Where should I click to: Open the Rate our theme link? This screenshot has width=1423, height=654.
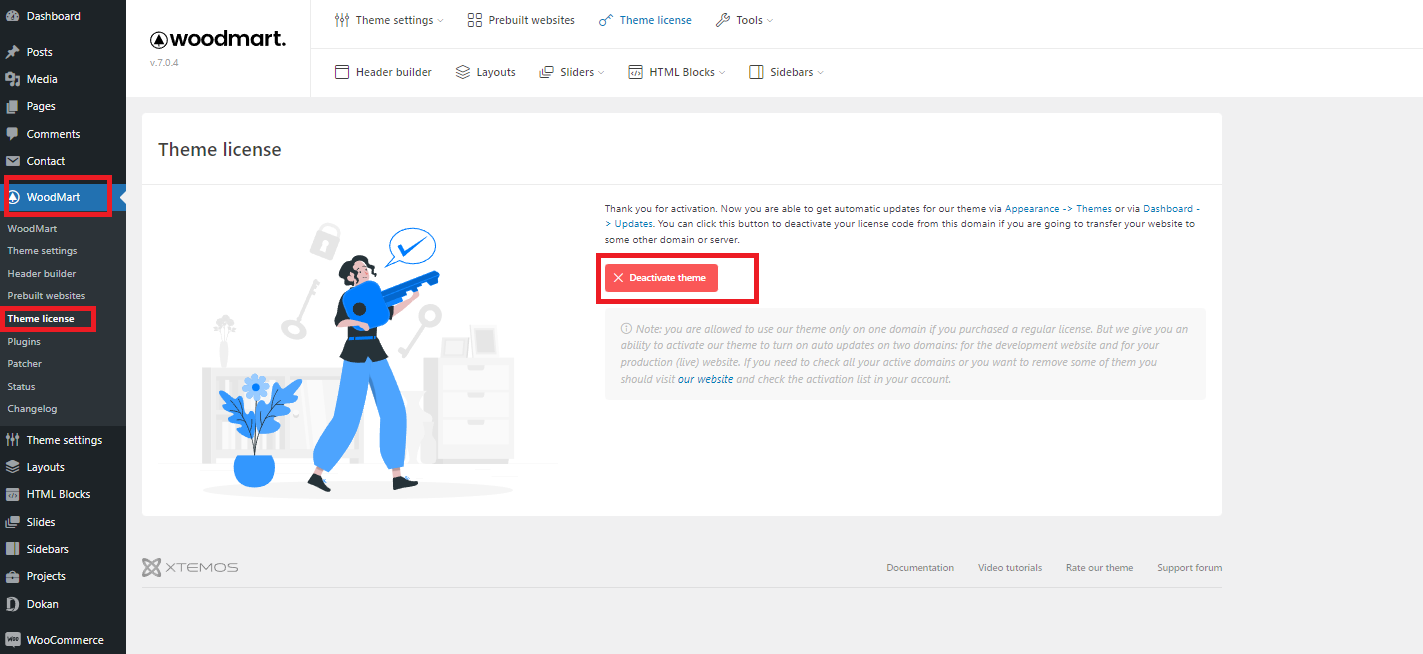(1099, 568)
